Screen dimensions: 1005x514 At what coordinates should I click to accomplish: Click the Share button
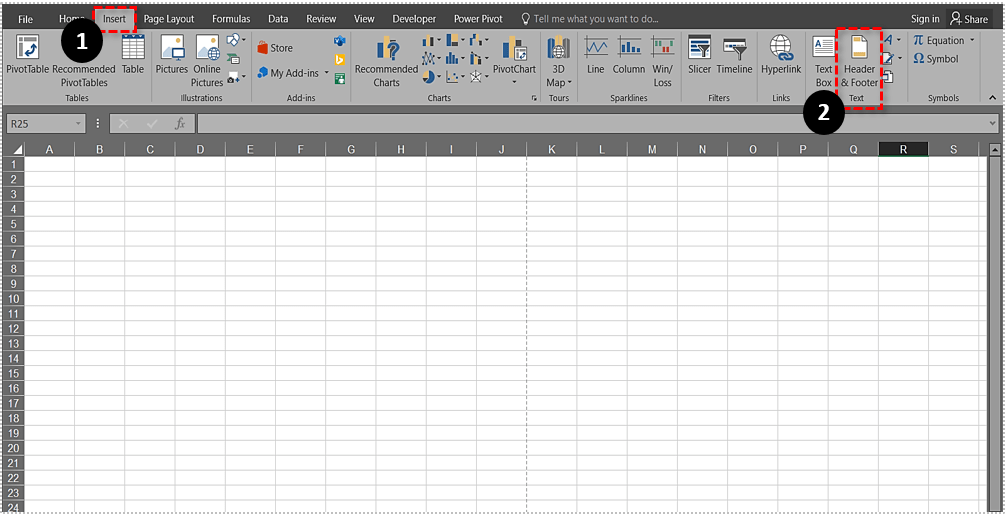click(968, 19)
